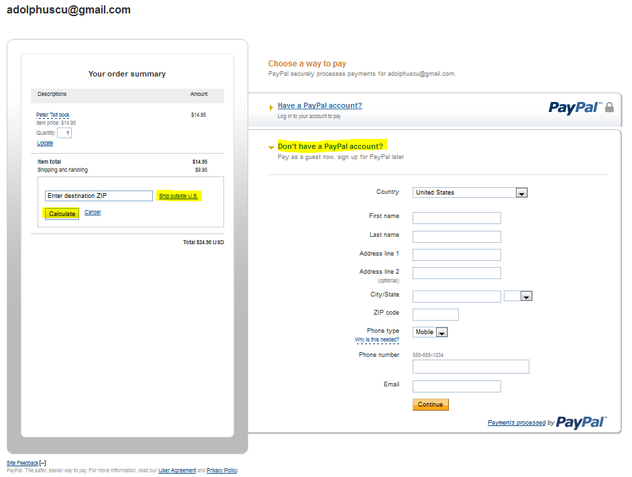Expand the Have a PayPal account arrow
The height and width of the screenshot is (477, 632).
coord(271,107)
